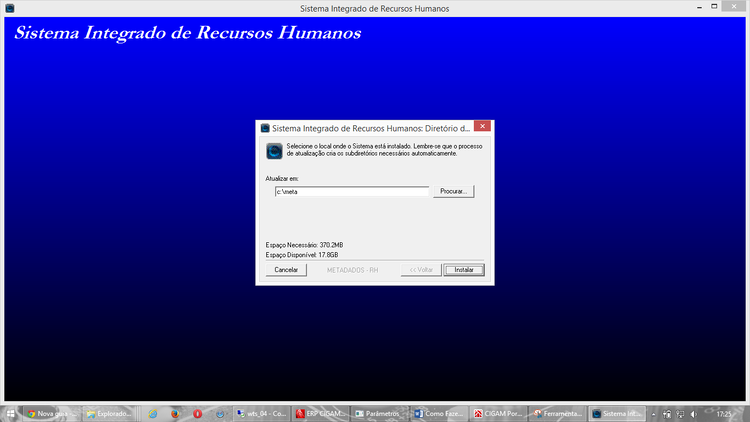Close the installer directory dialog
Image resolution: width=750 pixels, height=422 pixels.
click(x=482, y=126)
